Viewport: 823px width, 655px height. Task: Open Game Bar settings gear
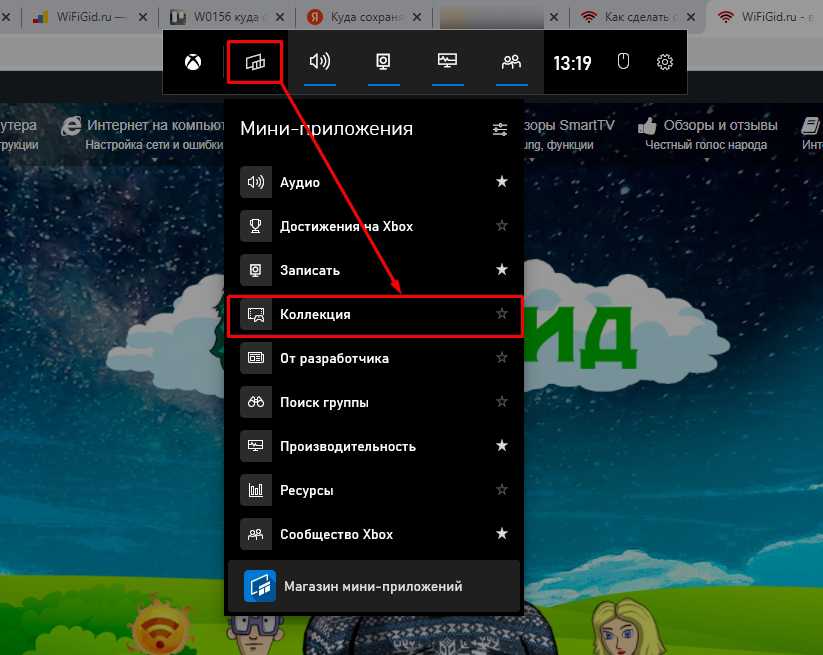click(664, 62)
